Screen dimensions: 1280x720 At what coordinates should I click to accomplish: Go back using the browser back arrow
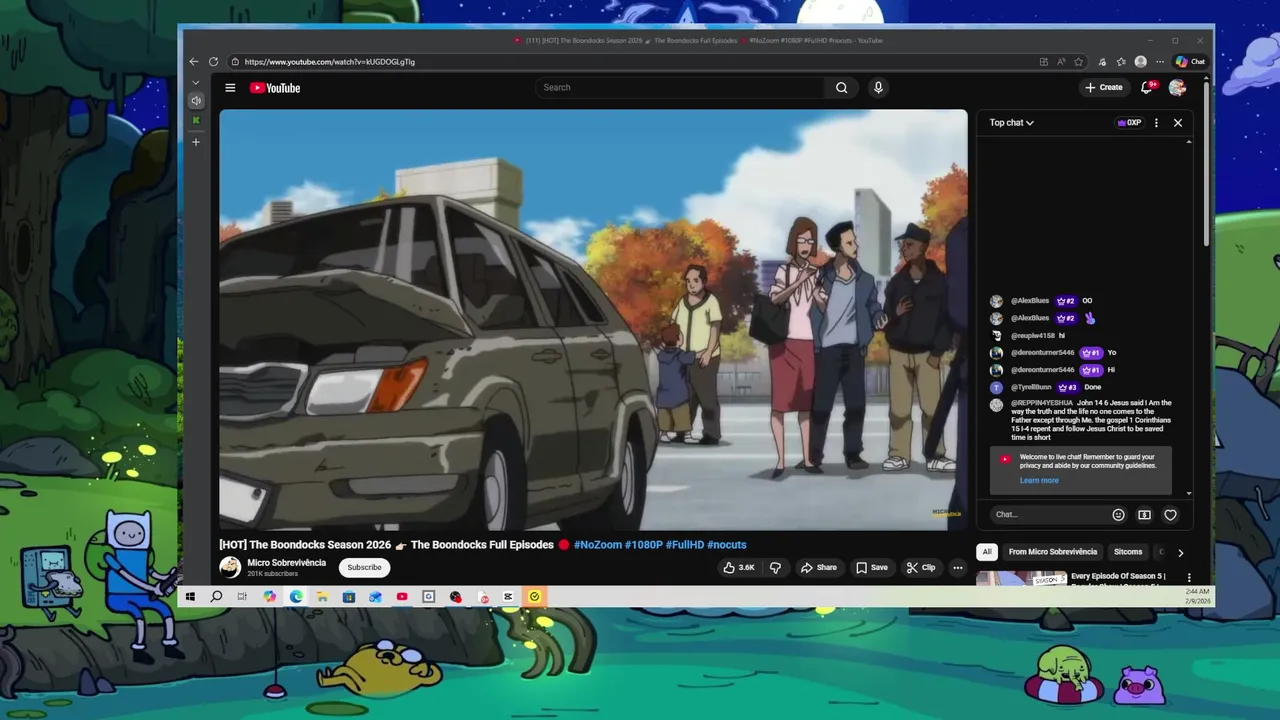click(x=194, y=61)
